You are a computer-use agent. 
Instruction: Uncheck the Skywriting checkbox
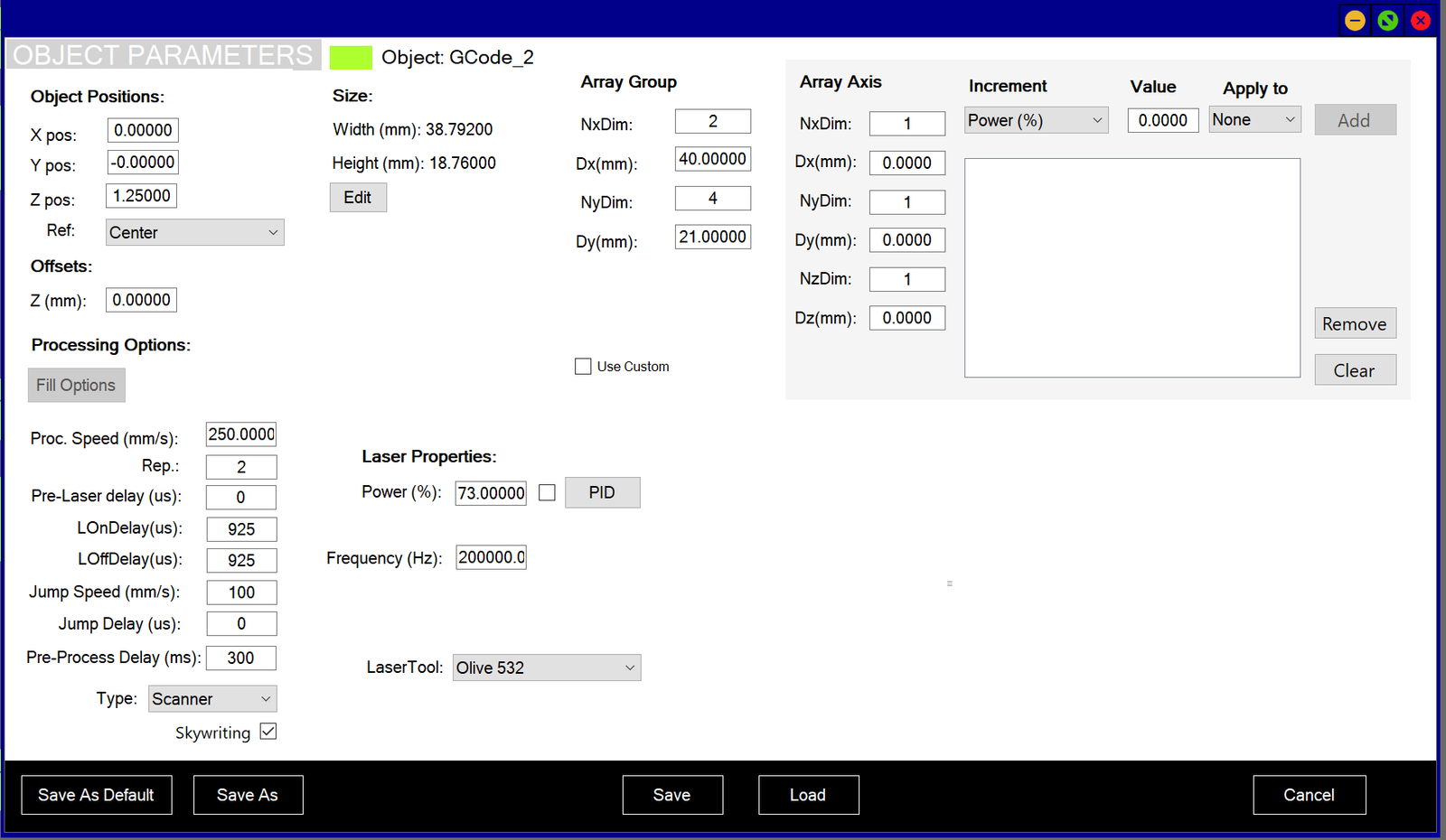pyautogui.click(x=268, y=732)
